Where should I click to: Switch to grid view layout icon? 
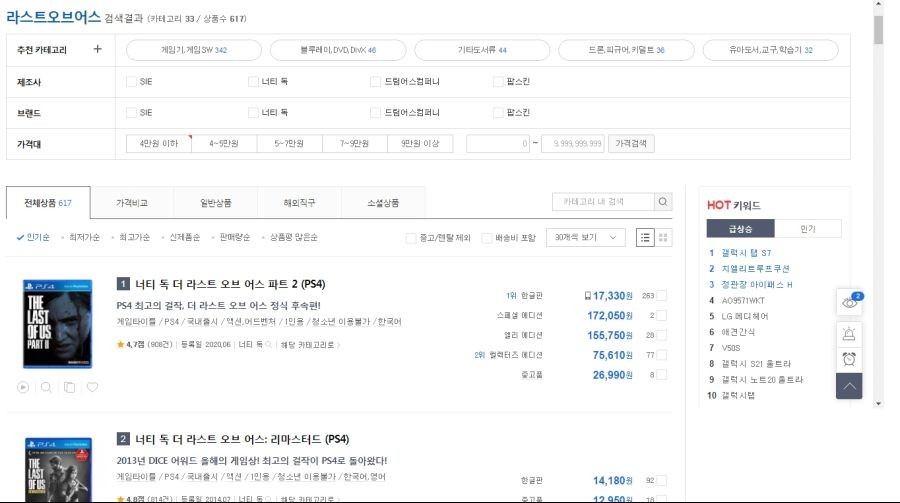[663, 238]
